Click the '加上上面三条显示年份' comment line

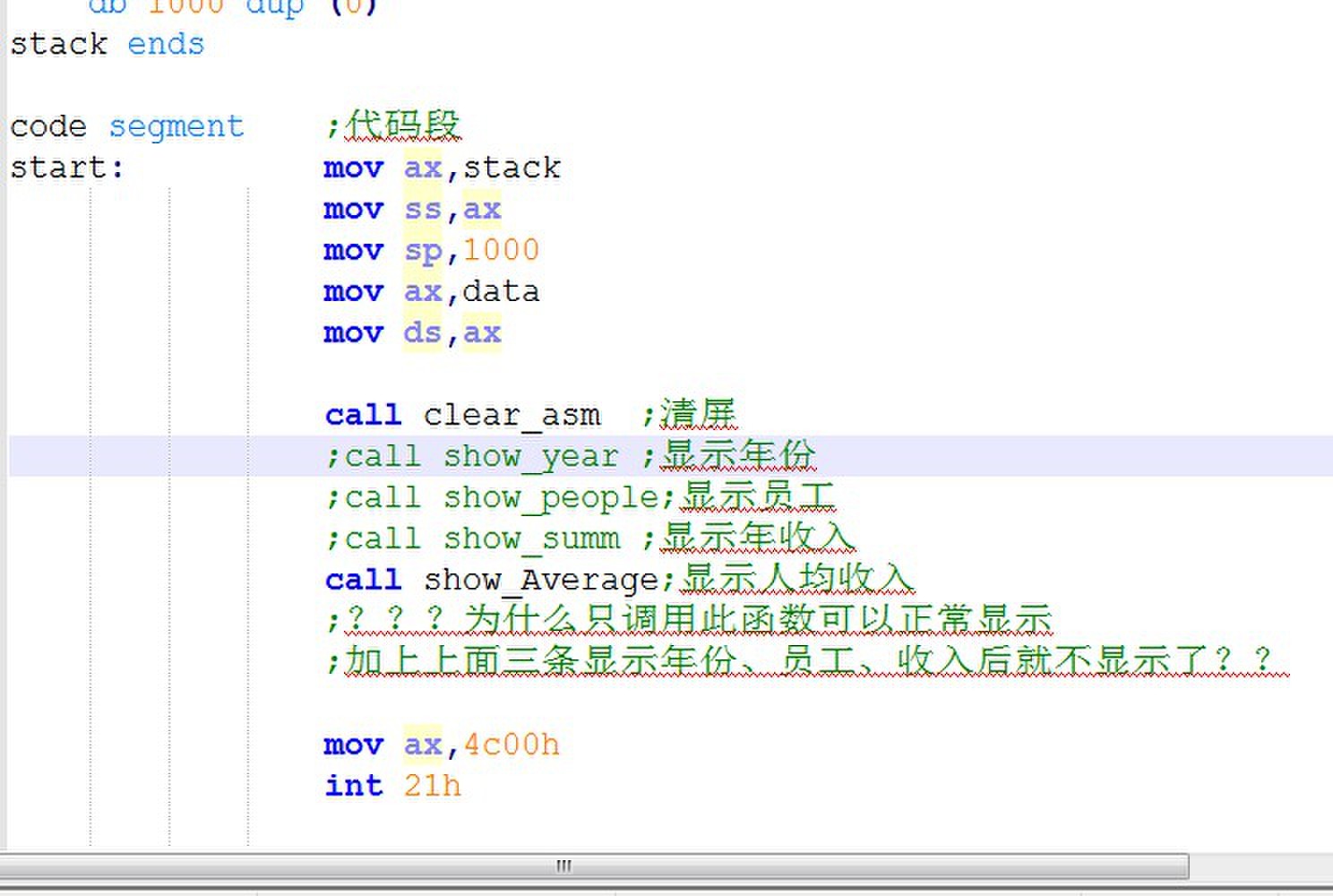pos(806,660)
